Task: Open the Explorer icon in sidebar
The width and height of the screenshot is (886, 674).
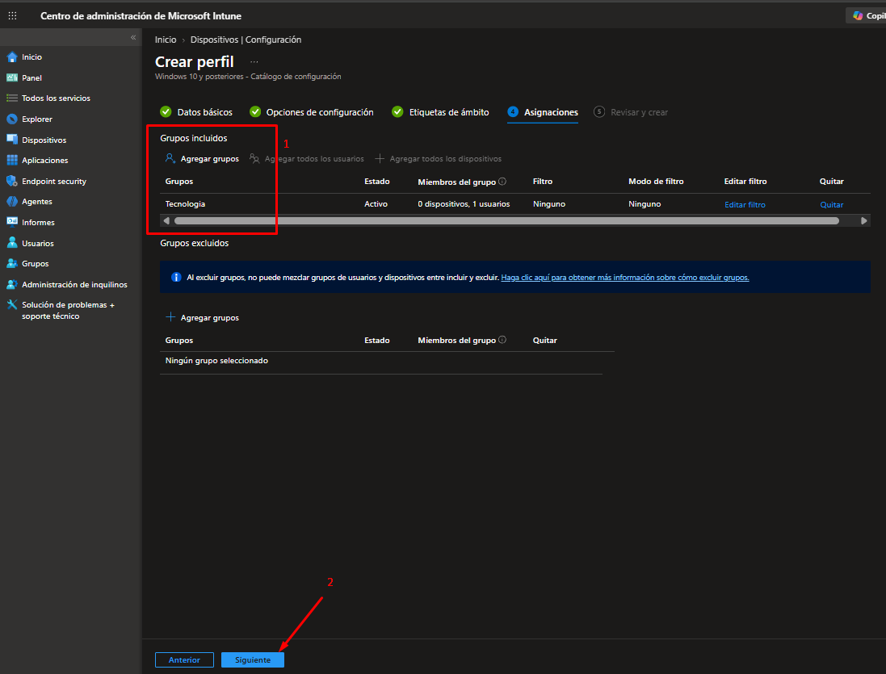Action: [12, 119]
